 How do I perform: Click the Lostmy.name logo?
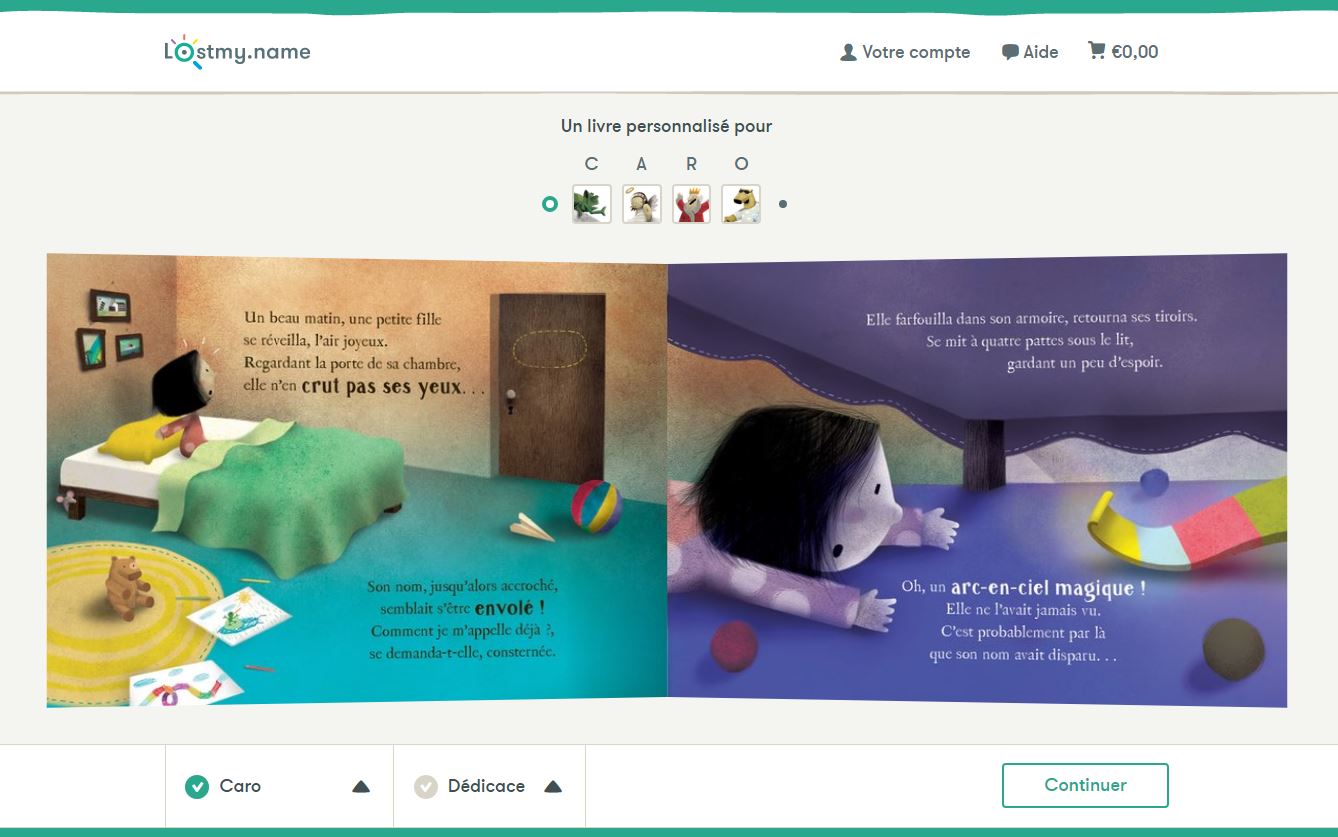click(237, 52)
